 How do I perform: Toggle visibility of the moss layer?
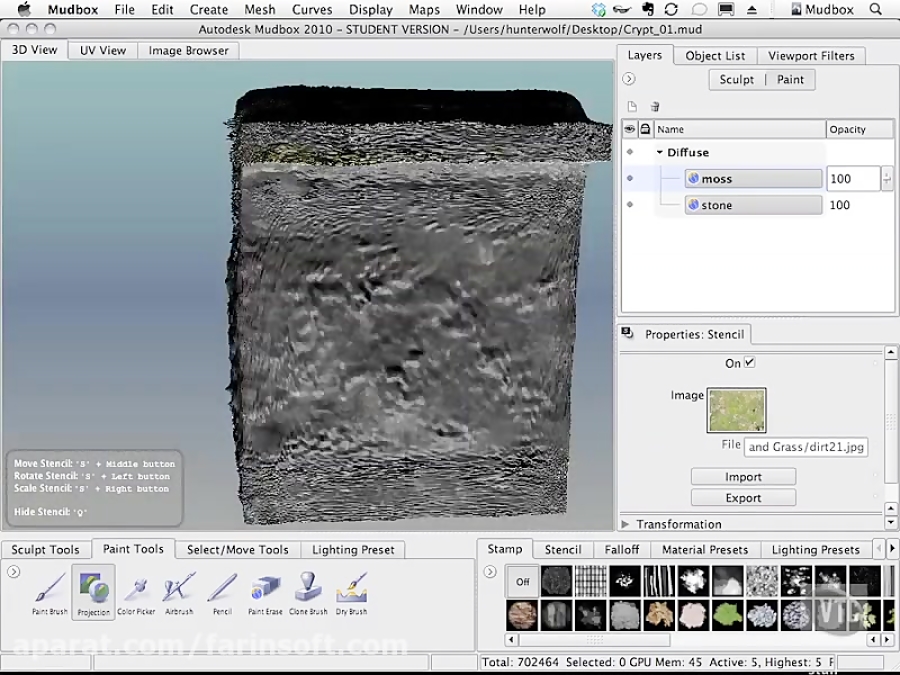(629, 178)
